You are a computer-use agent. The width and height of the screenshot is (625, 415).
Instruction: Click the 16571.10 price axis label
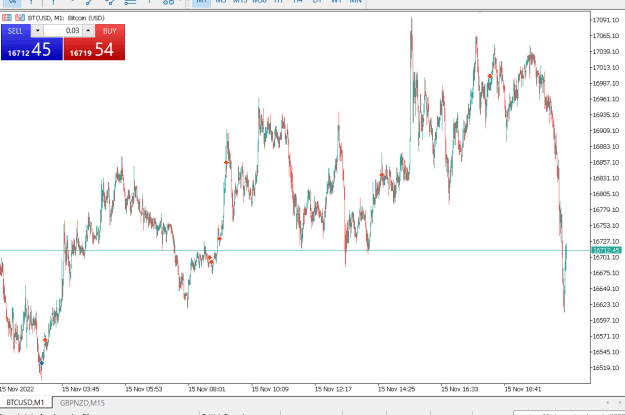point(606,336)
